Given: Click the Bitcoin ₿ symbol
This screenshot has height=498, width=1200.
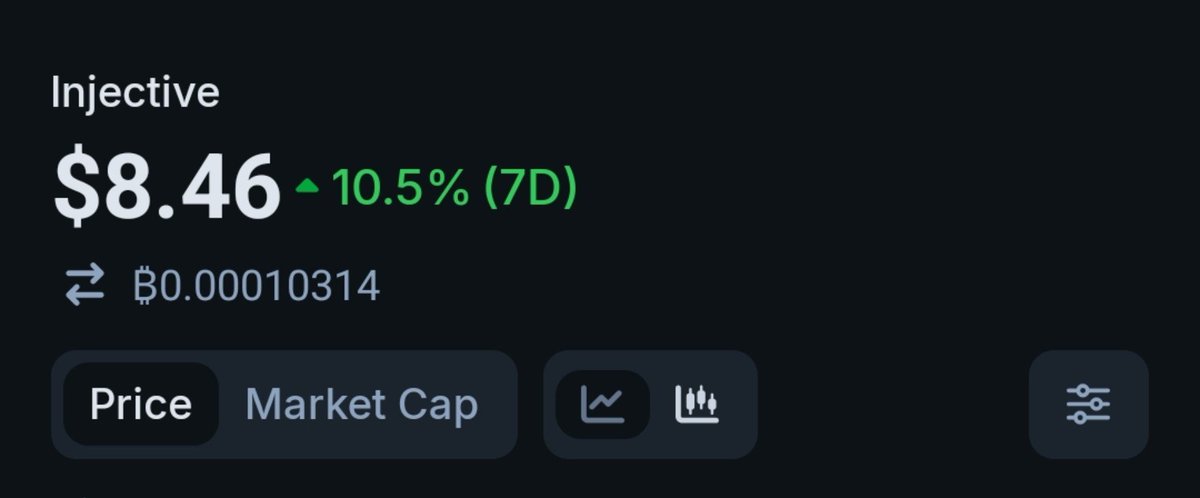Looking at the screenshot, I should point(143,287).
